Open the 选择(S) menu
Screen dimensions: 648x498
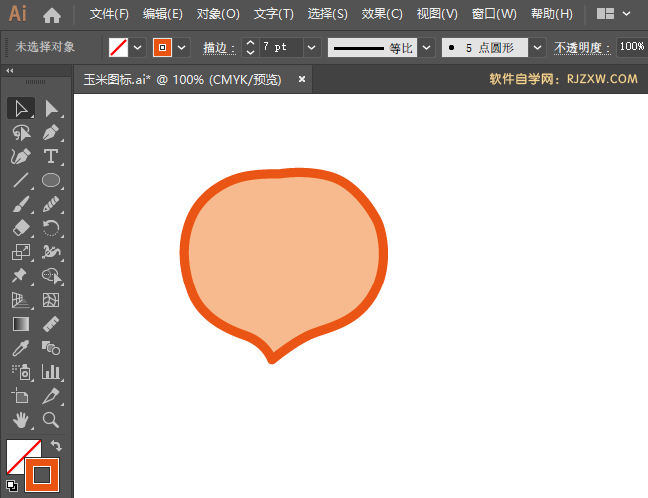(x=328, y=14)
